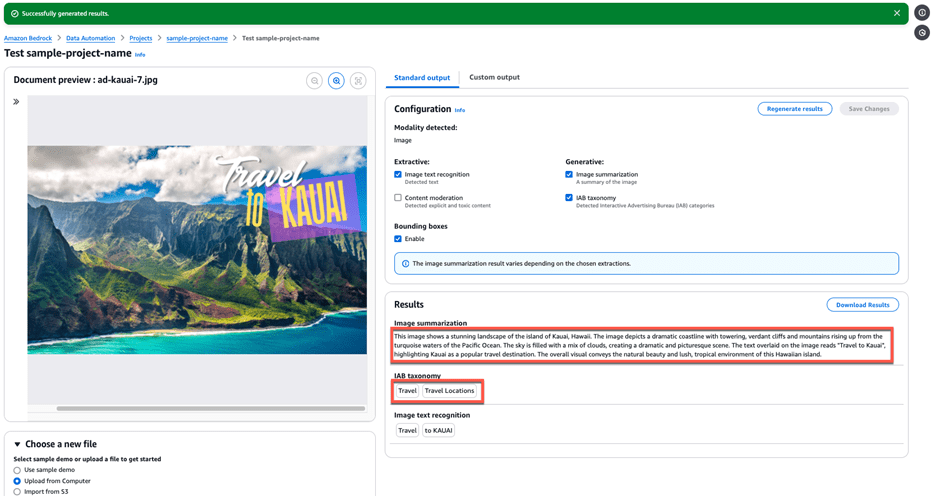Open the info help panel icon at top right
Image resolution: width=935 pixels, height=496 pixels.
922,13
